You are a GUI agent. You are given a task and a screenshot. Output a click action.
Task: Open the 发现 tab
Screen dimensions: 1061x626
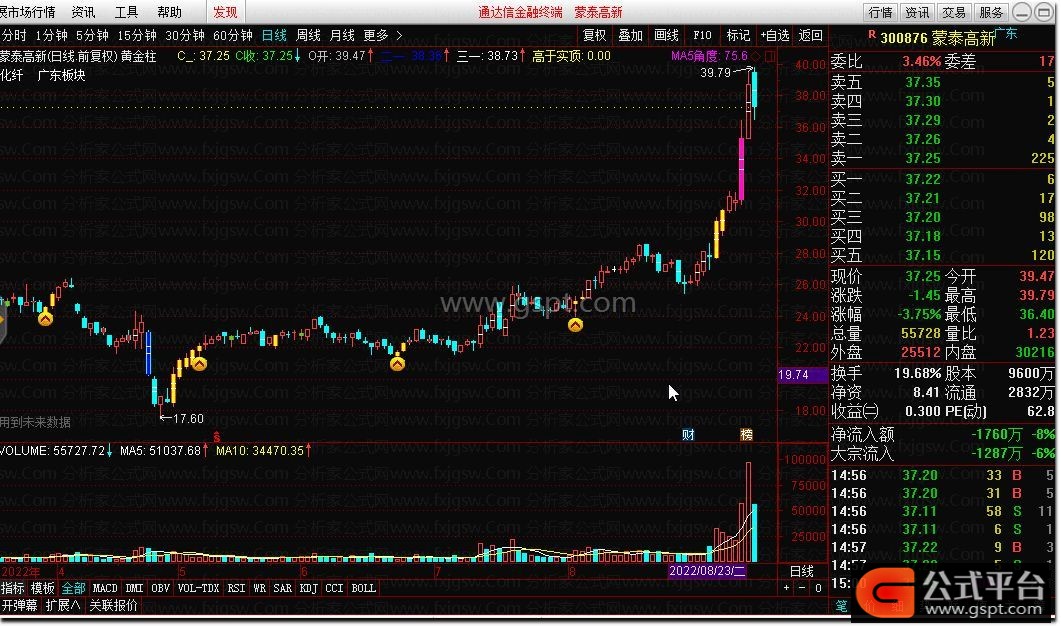pyautogui.click(x=225, y=12)
